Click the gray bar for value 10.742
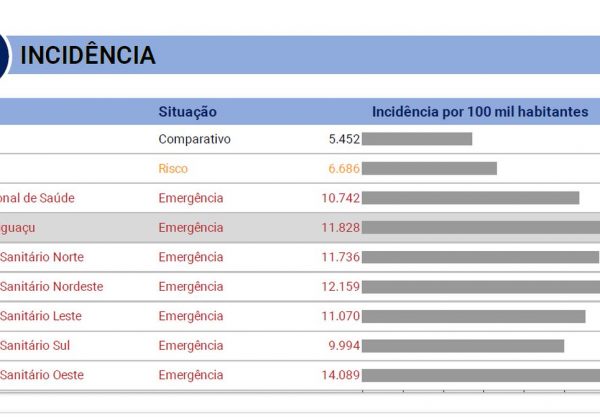The height and width of the screenshot is (417, 600). tap(470, 198)
